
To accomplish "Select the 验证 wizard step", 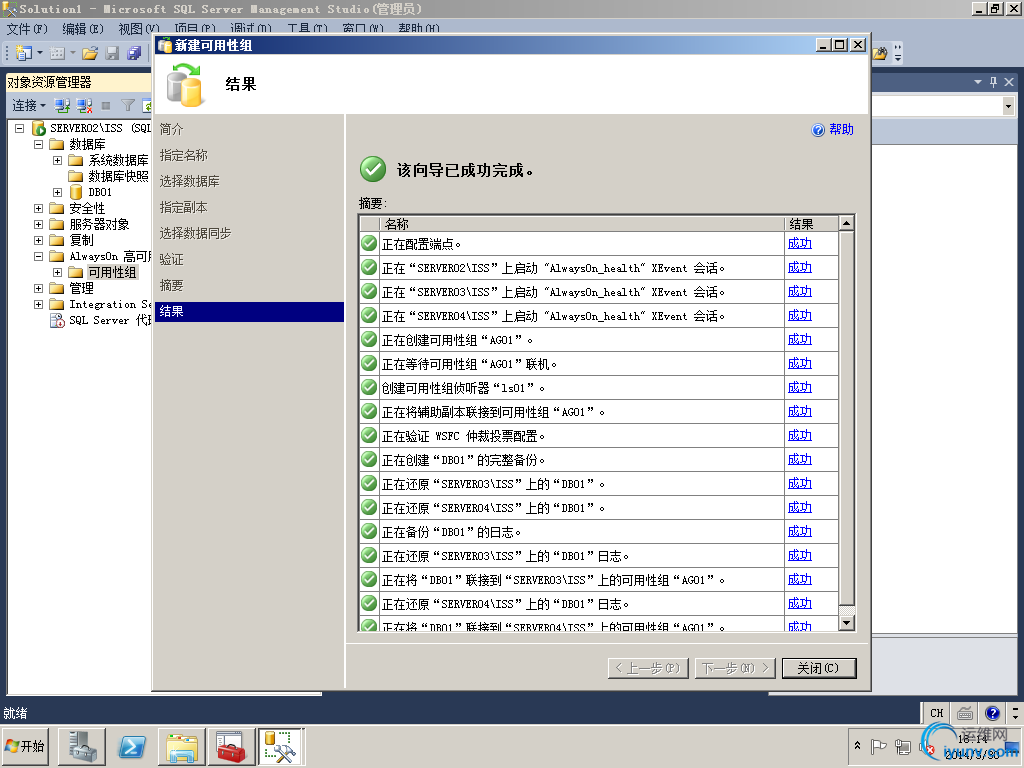I will [x=172, y=259].
